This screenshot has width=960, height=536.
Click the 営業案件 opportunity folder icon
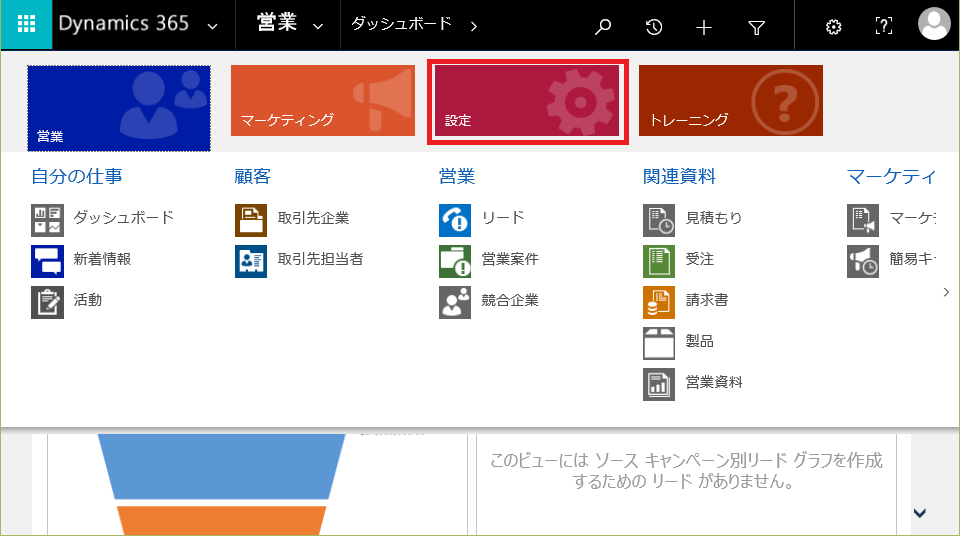455,262
